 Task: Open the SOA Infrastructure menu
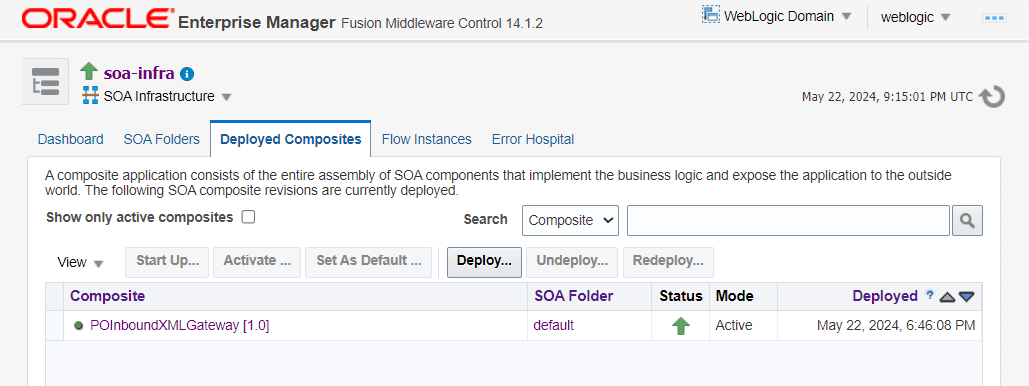point(157,96)
